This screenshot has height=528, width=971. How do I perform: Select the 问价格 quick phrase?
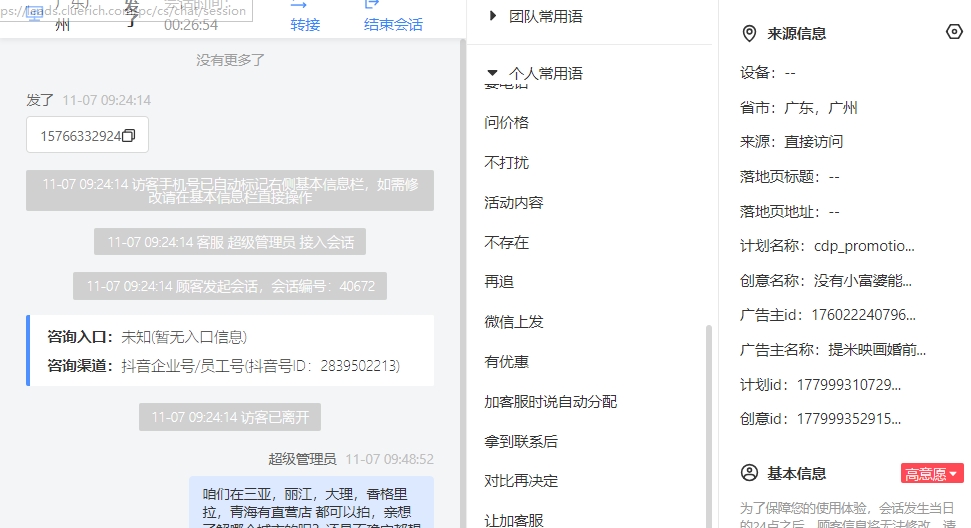pyautogui.click(x=507, y=123)
